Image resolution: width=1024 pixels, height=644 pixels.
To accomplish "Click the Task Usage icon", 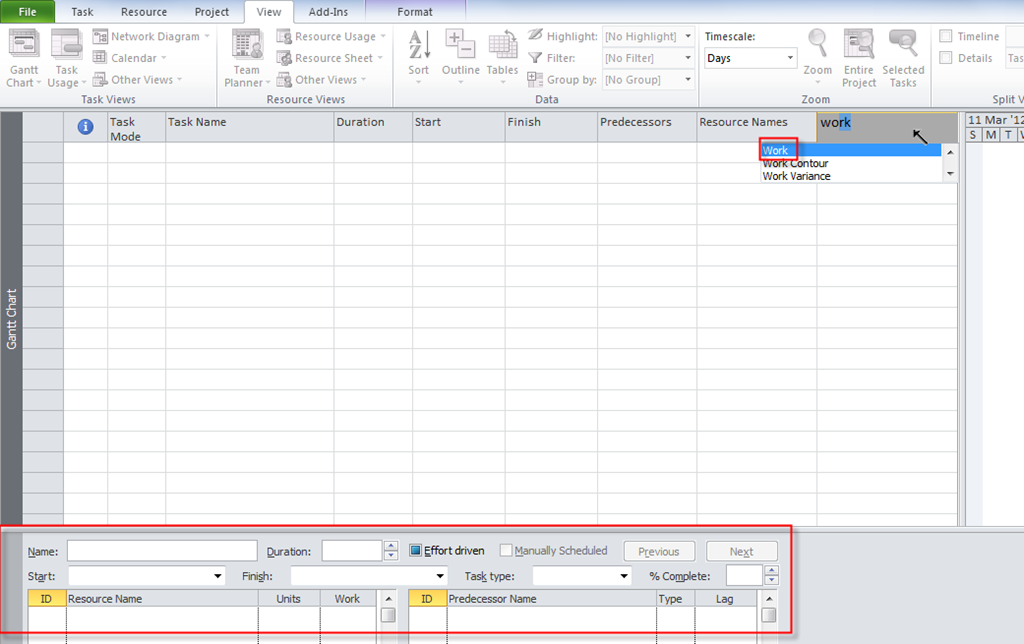I will (x=66, y=47).
